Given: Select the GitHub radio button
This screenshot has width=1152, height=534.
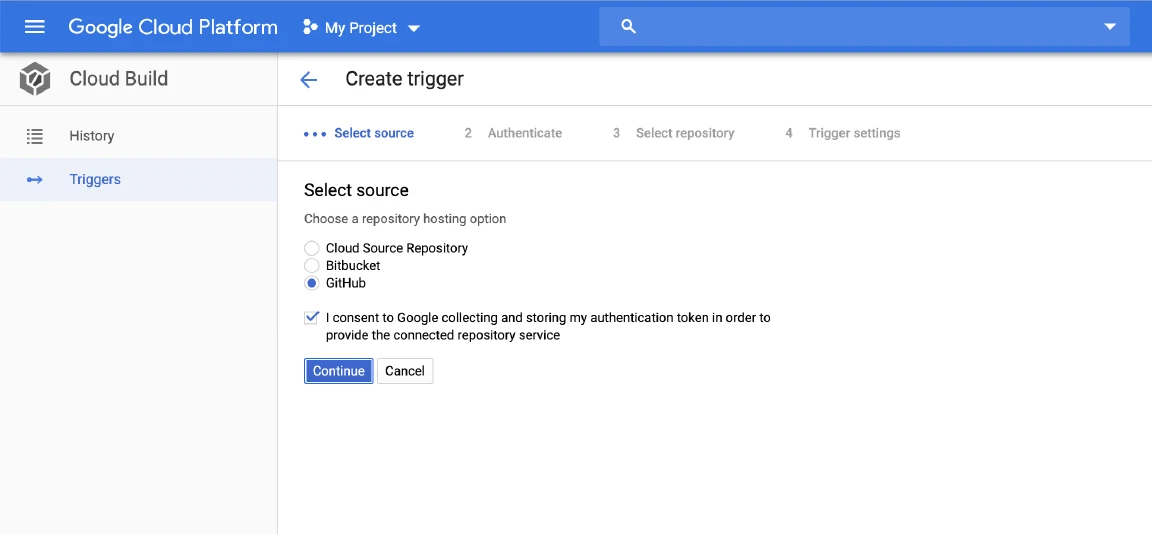Looking at the screenshot, I should [x=312, y=283].
